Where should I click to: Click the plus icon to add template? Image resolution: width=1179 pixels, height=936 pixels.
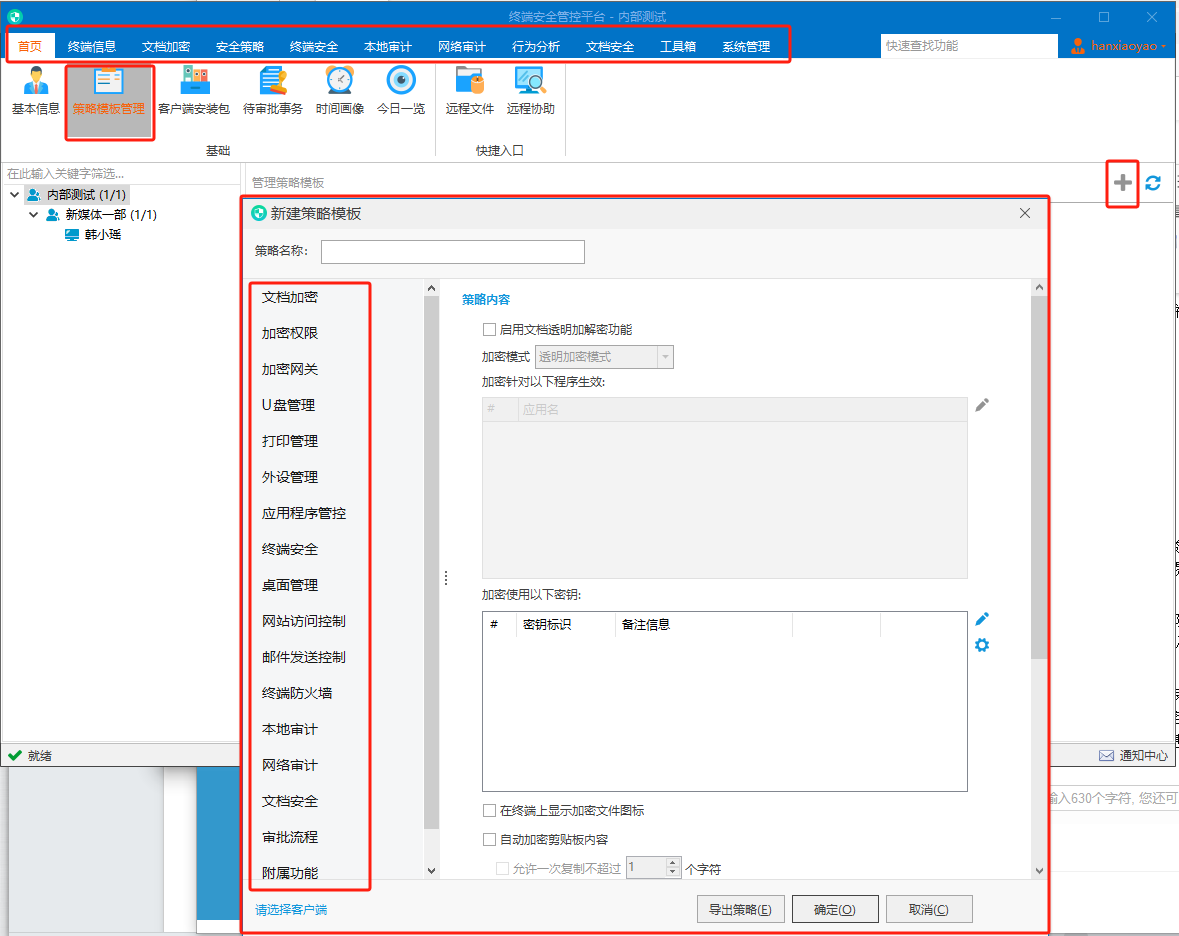[x=1122, y=183]
